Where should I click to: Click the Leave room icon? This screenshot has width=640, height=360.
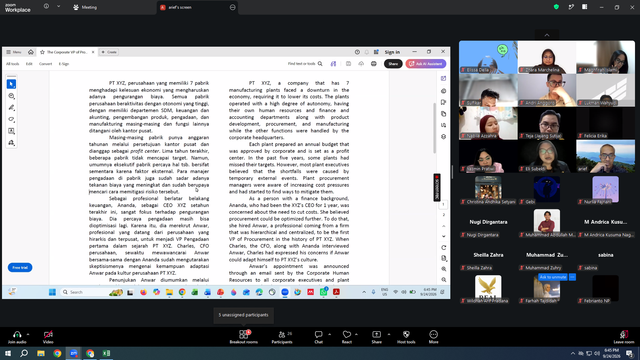624,337
